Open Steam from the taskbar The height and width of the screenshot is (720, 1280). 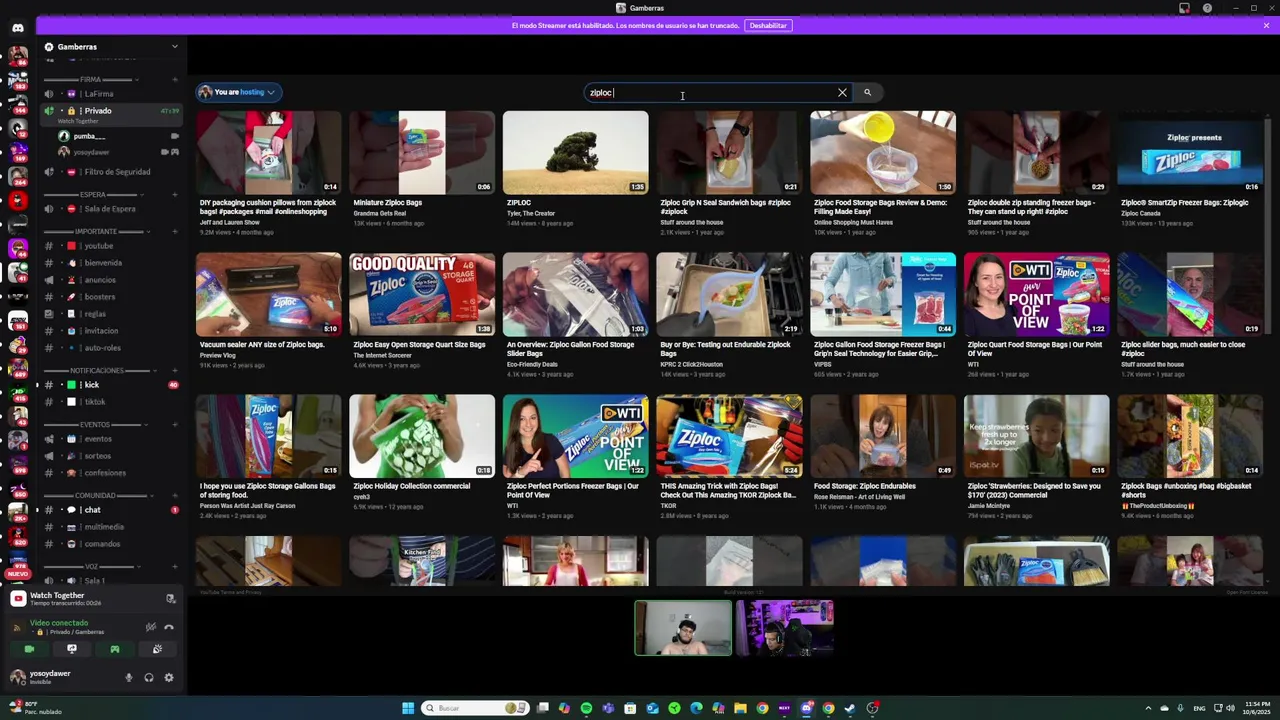(x=850, y=708)
